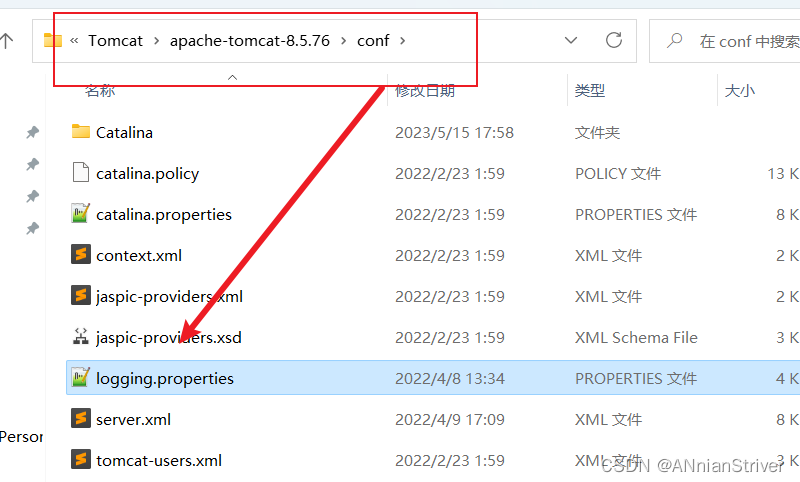Expand chevron after conf breadcrumb
The image size is (800, 482).
coord(403,41)
